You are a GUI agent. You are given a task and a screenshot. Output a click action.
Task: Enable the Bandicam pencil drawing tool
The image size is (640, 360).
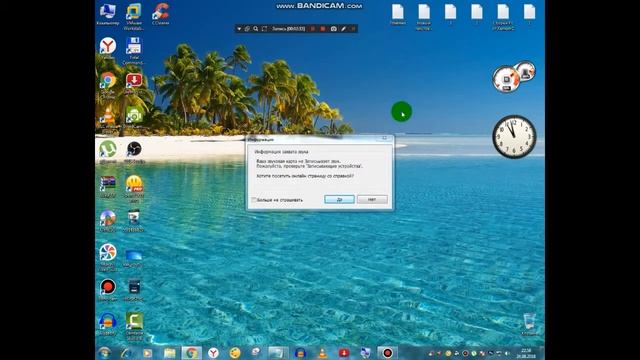[x=343, y=29]
